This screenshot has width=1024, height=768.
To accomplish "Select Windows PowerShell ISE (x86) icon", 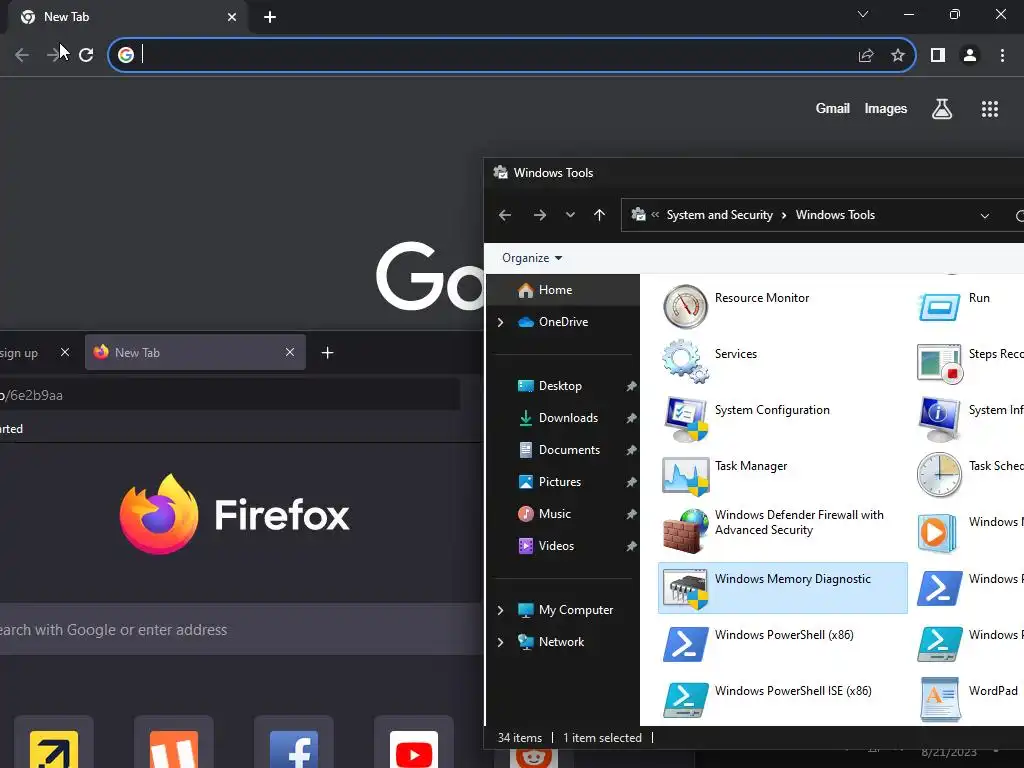I will [x=686, y=699].
